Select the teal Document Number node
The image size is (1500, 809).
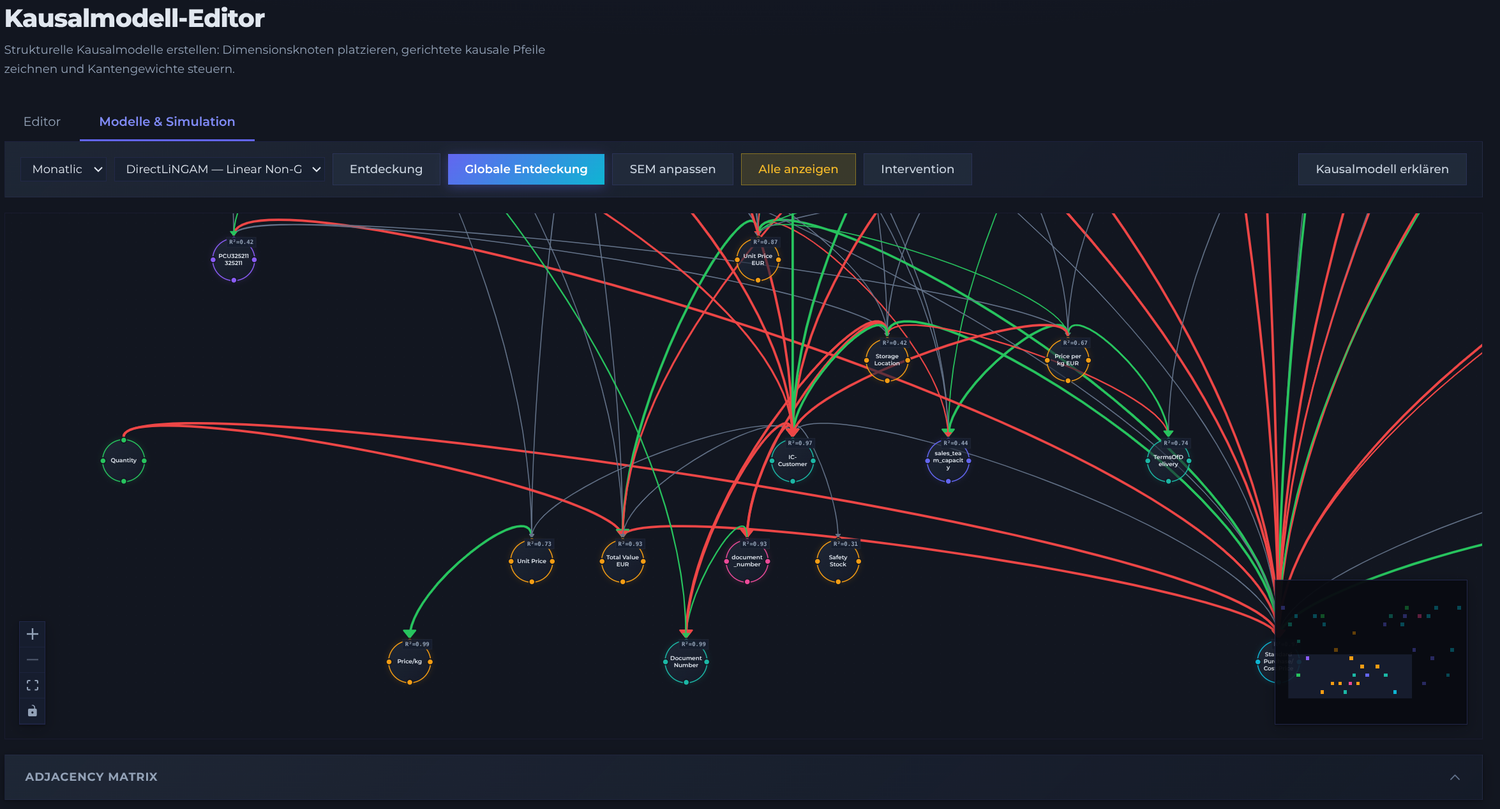(x=686, y=661)
